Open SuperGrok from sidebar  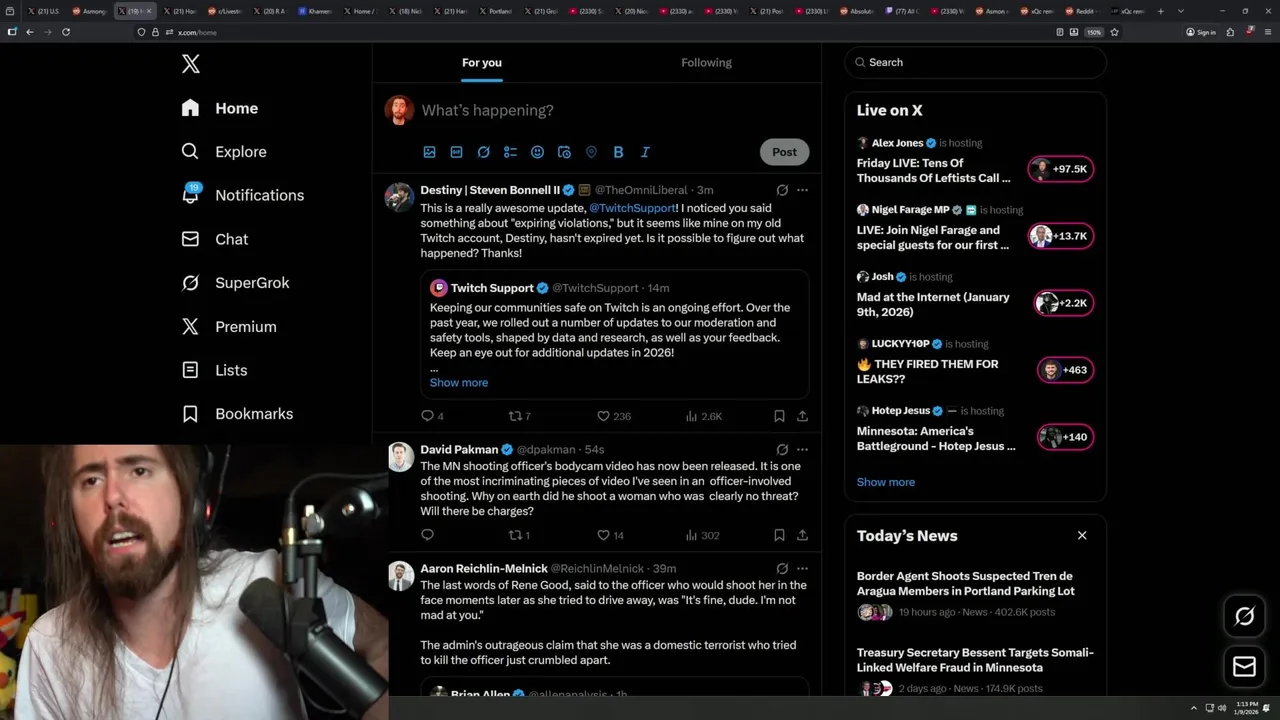click(235, 283)
